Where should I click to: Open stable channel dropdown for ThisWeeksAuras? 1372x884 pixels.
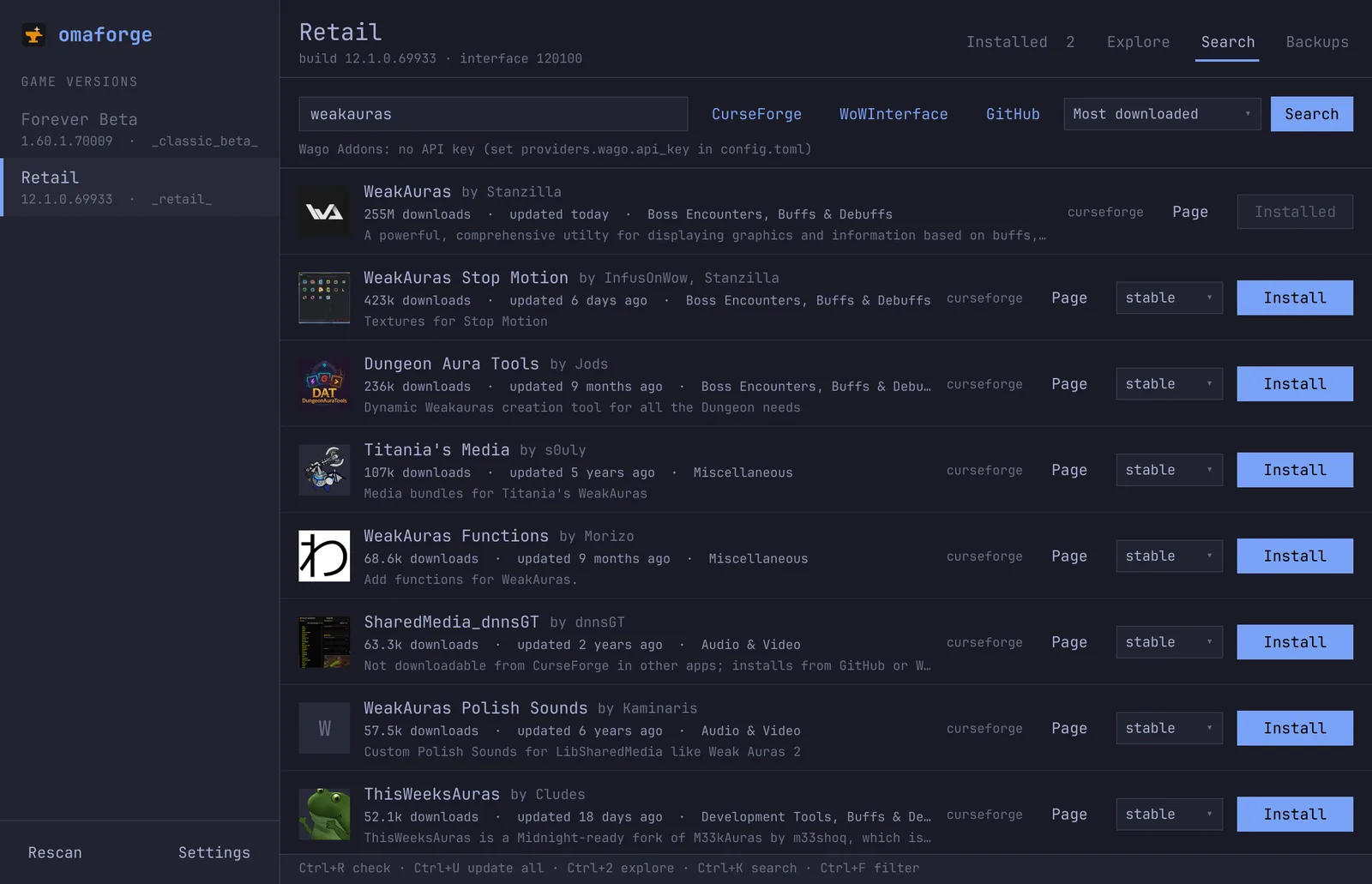pos(1169,814)
